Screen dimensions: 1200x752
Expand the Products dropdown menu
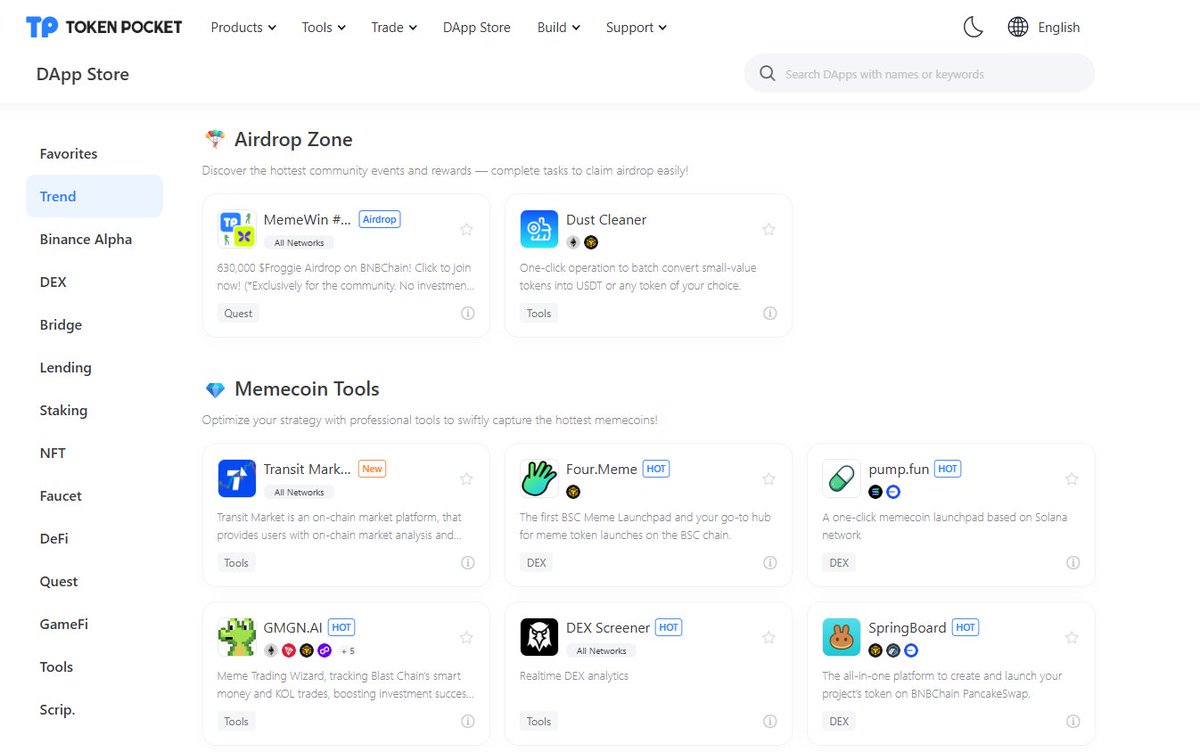click(243, 27)
